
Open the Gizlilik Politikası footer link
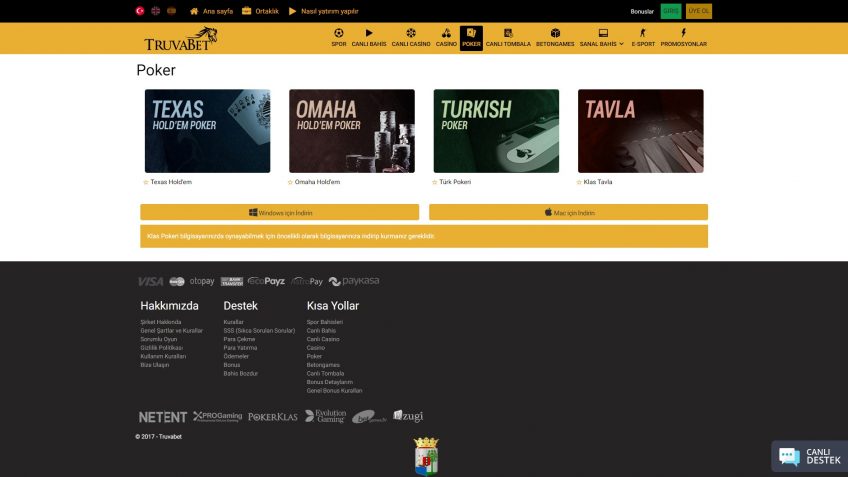(x=162, y=348)
